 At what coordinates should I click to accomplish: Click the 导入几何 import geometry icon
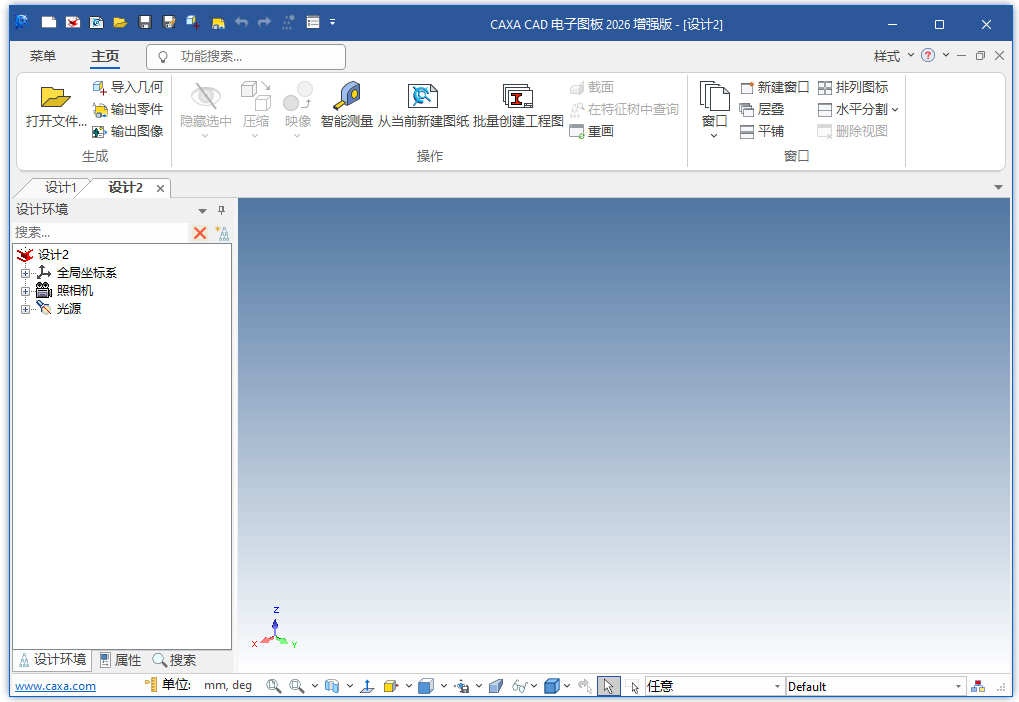pyautogui.click(x=99, y=87)
